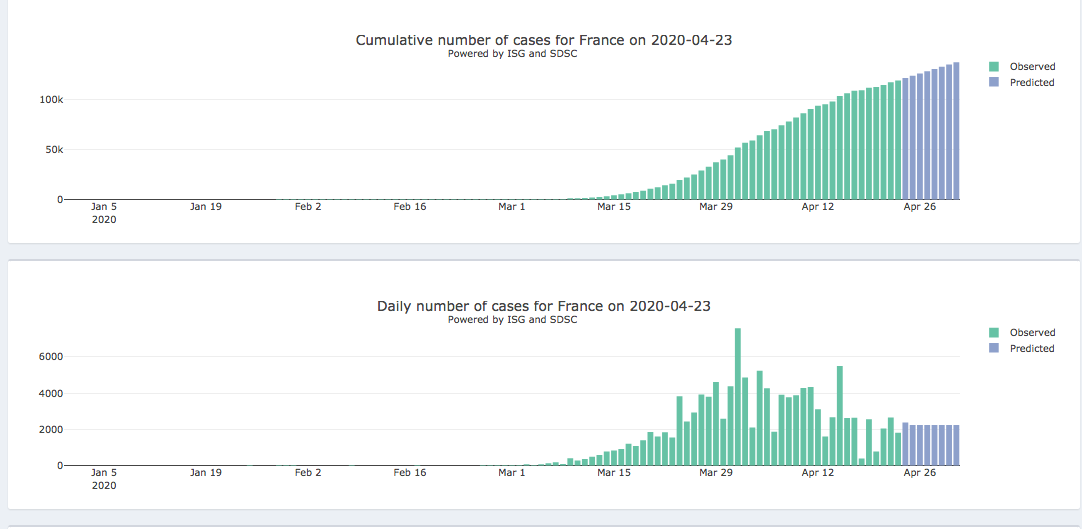Hide Observed series in Daily chart legend
This screenshot has width=1082, height=529.
click(1031, 333)
